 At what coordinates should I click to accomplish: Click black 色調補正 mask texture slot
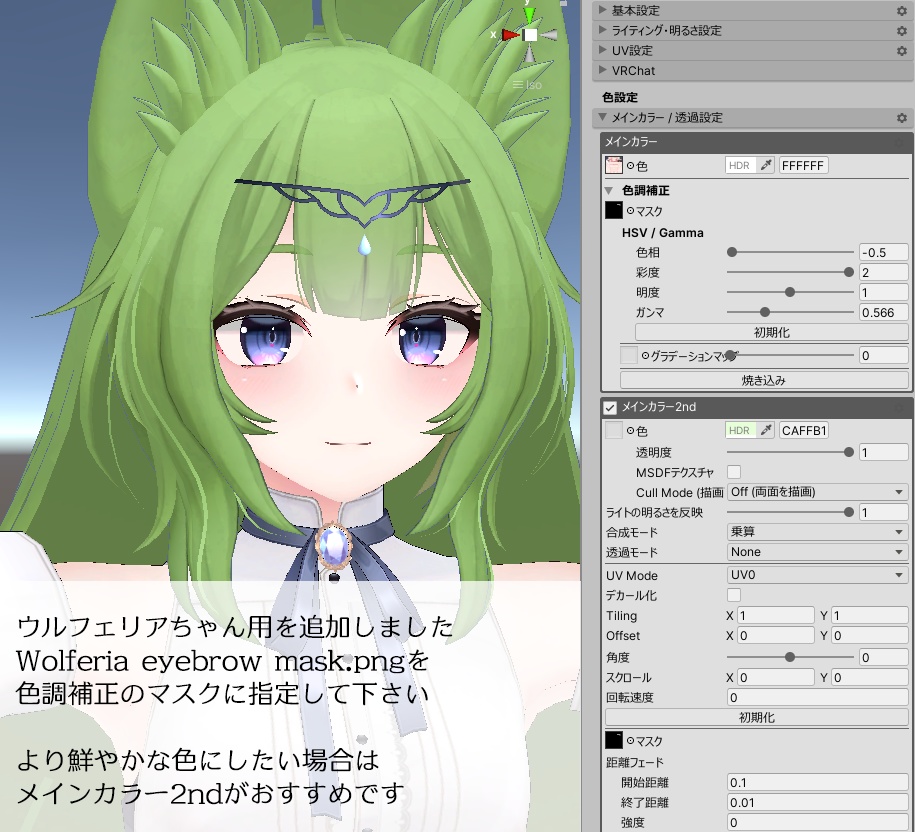click(x=614, y=211)
